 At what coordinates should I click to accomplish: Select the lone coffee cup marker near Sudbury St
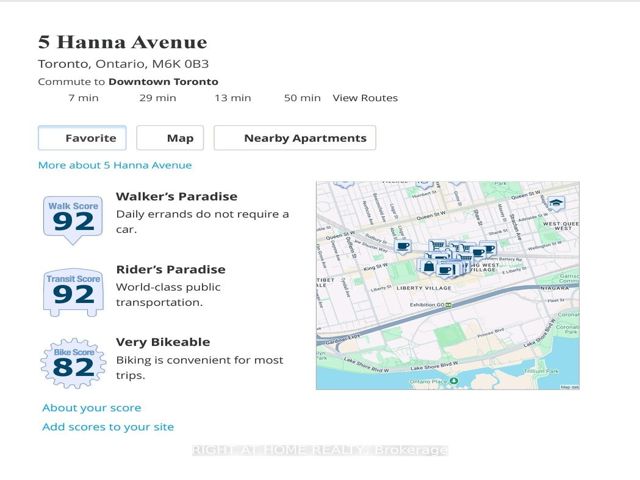403,247
